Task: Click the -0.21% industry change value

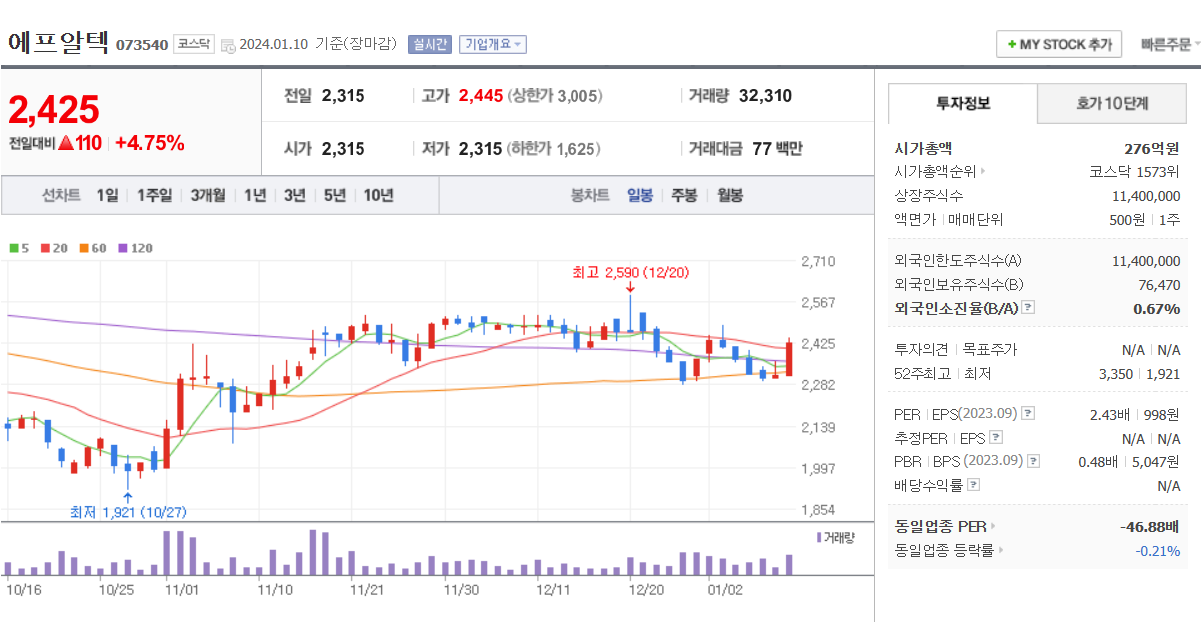Action: pyautogui.click(x=1158, y=550)
